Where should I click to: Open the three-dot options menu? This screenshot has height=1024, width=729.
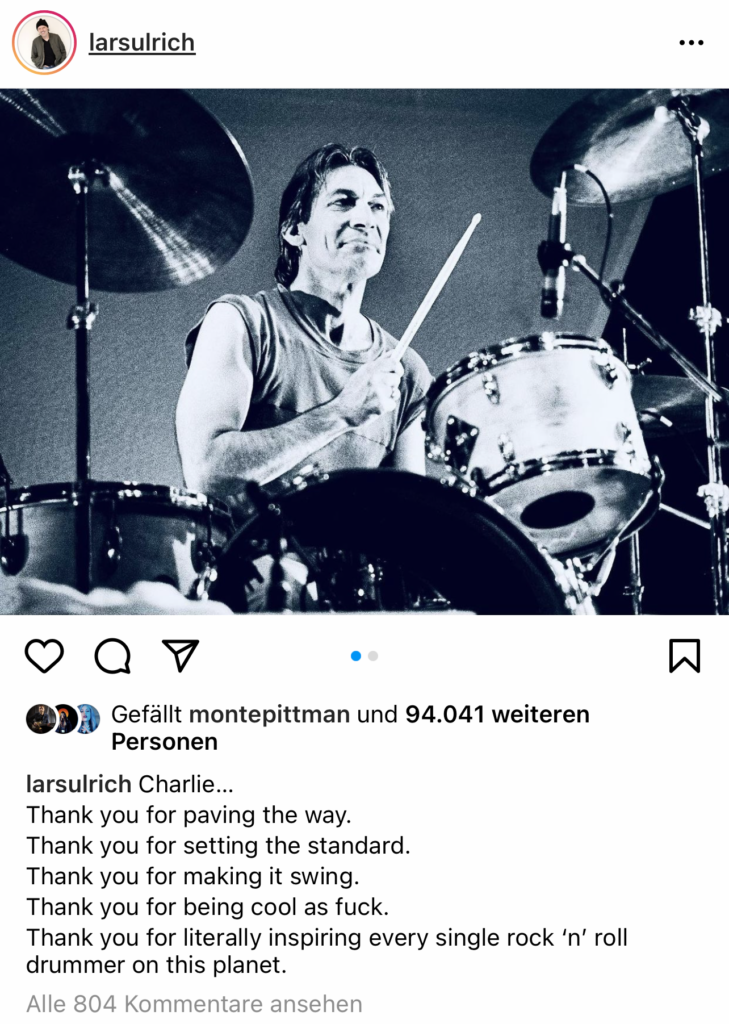(x=690, y=43)
